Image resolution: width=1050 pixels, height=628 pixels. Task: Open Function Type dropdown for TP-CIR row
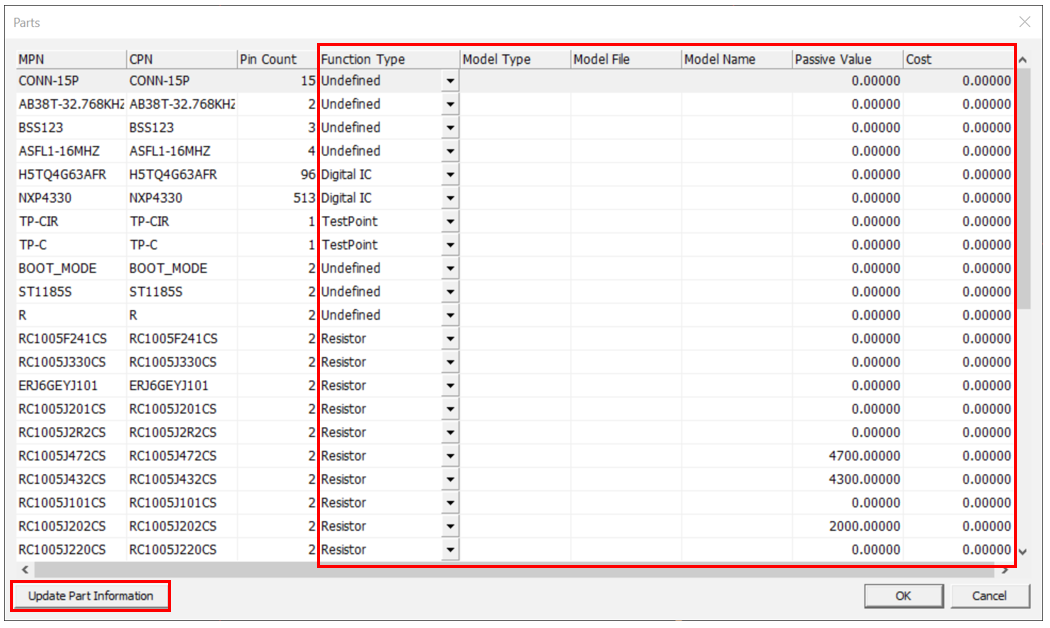click(x=450, y=222)
